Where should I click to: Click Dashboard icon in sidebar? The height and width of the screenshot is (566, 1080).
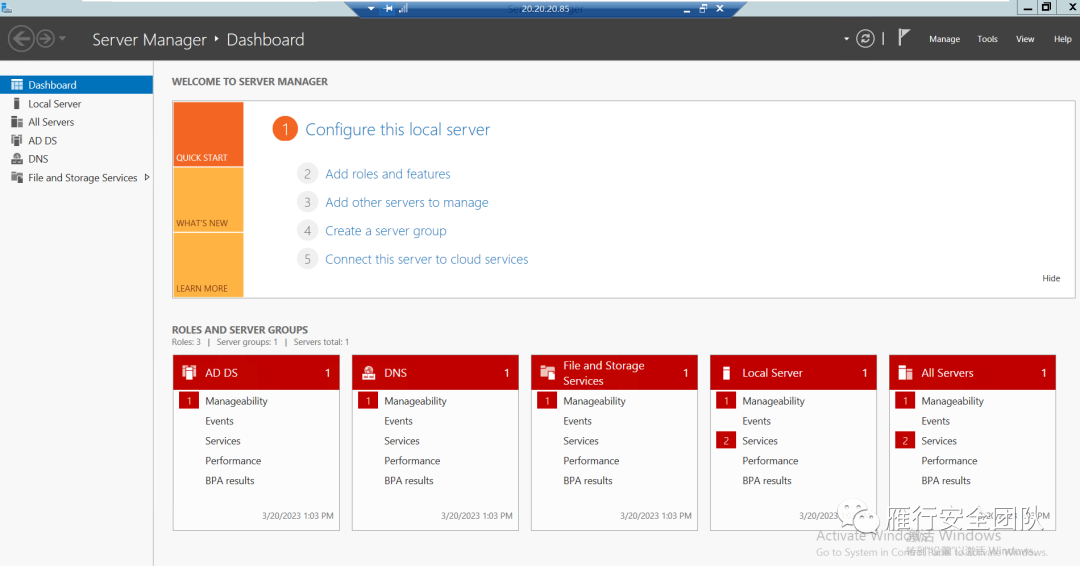point(17,85)
